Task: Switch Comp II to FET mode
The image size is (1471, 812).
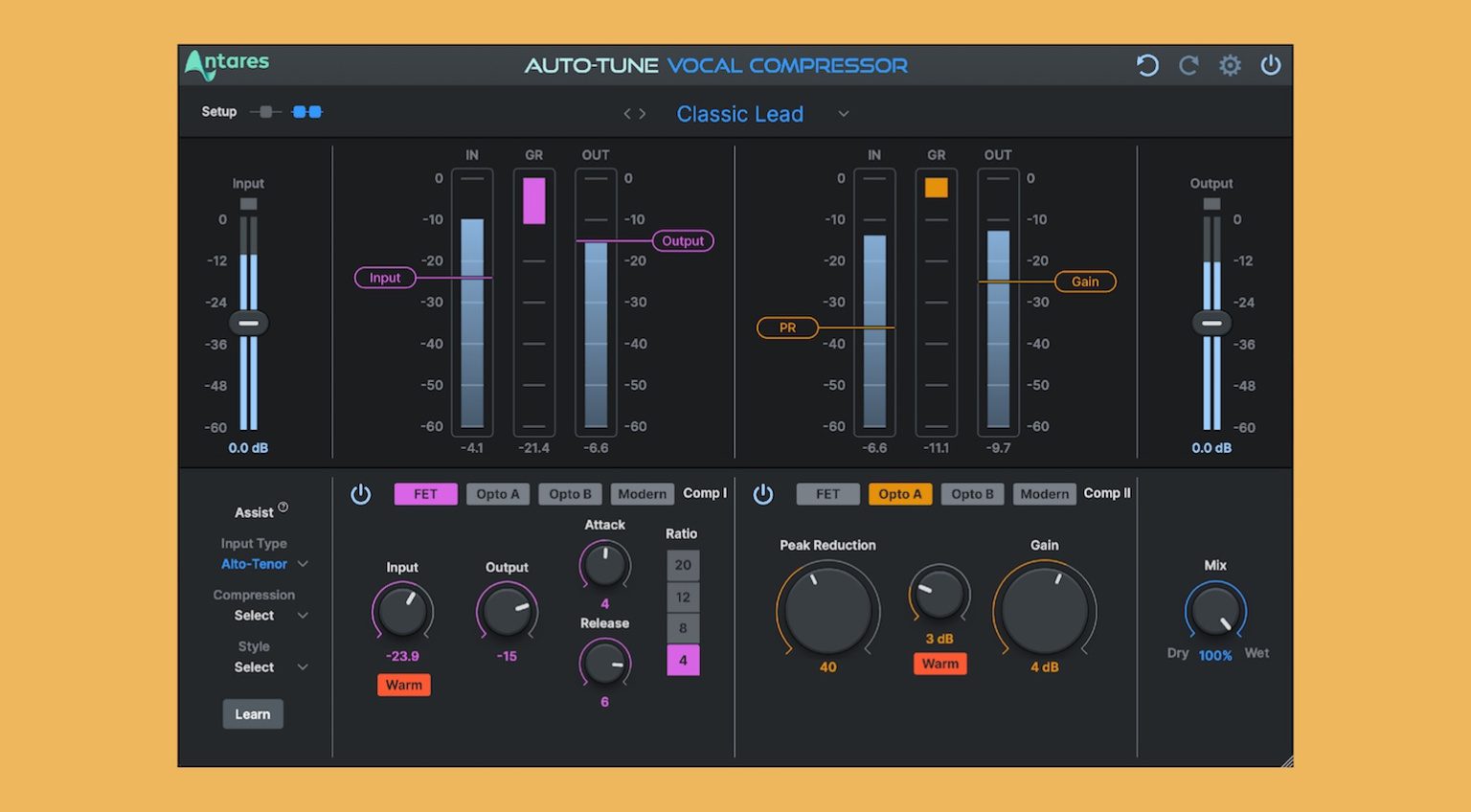Action: tap(827, 494)
